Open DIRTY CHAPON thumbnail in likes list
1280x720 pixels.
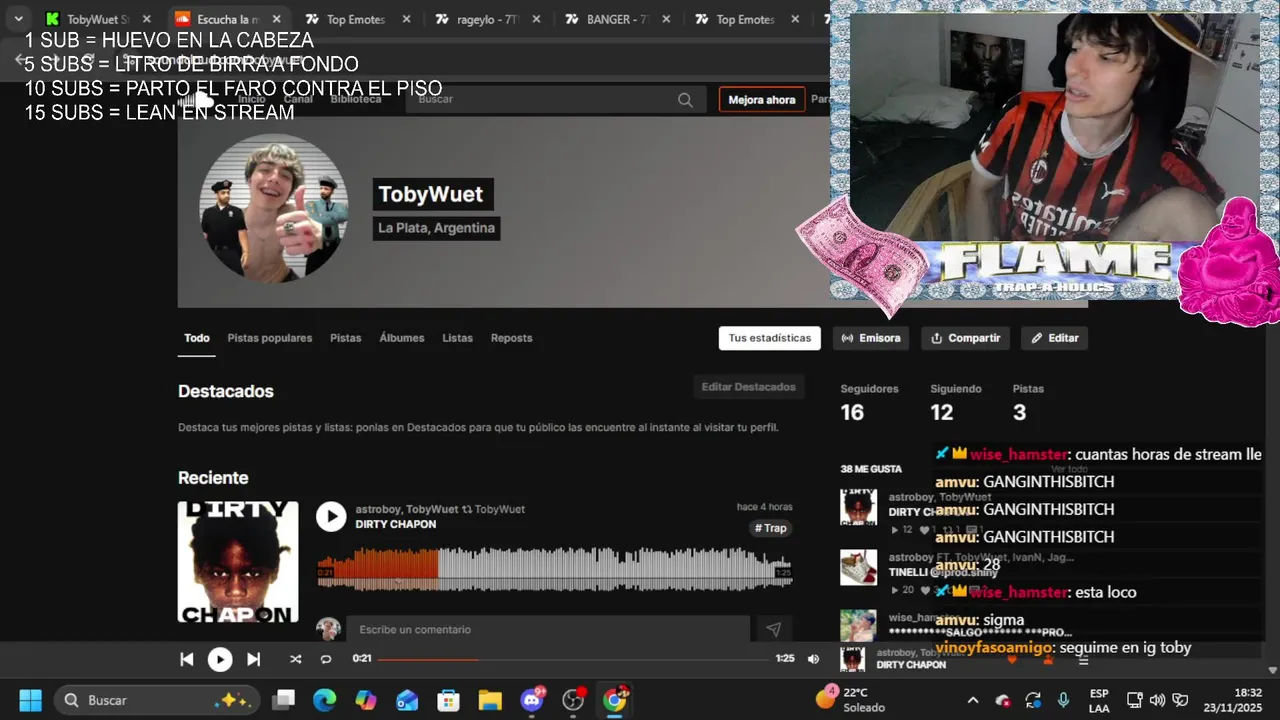[858, 506]
